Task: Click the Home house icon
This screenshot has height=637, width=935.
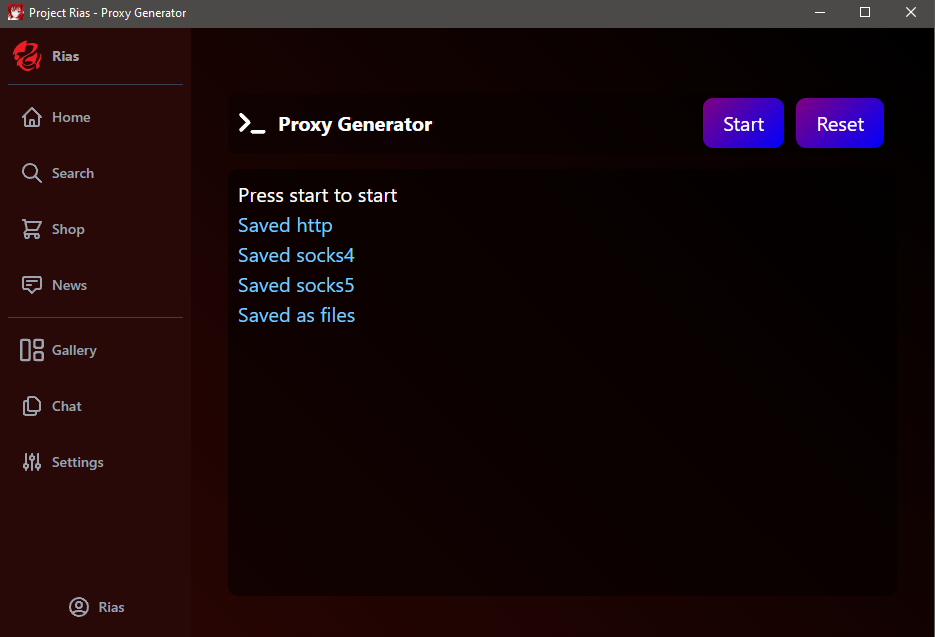Action: point(32,117)
